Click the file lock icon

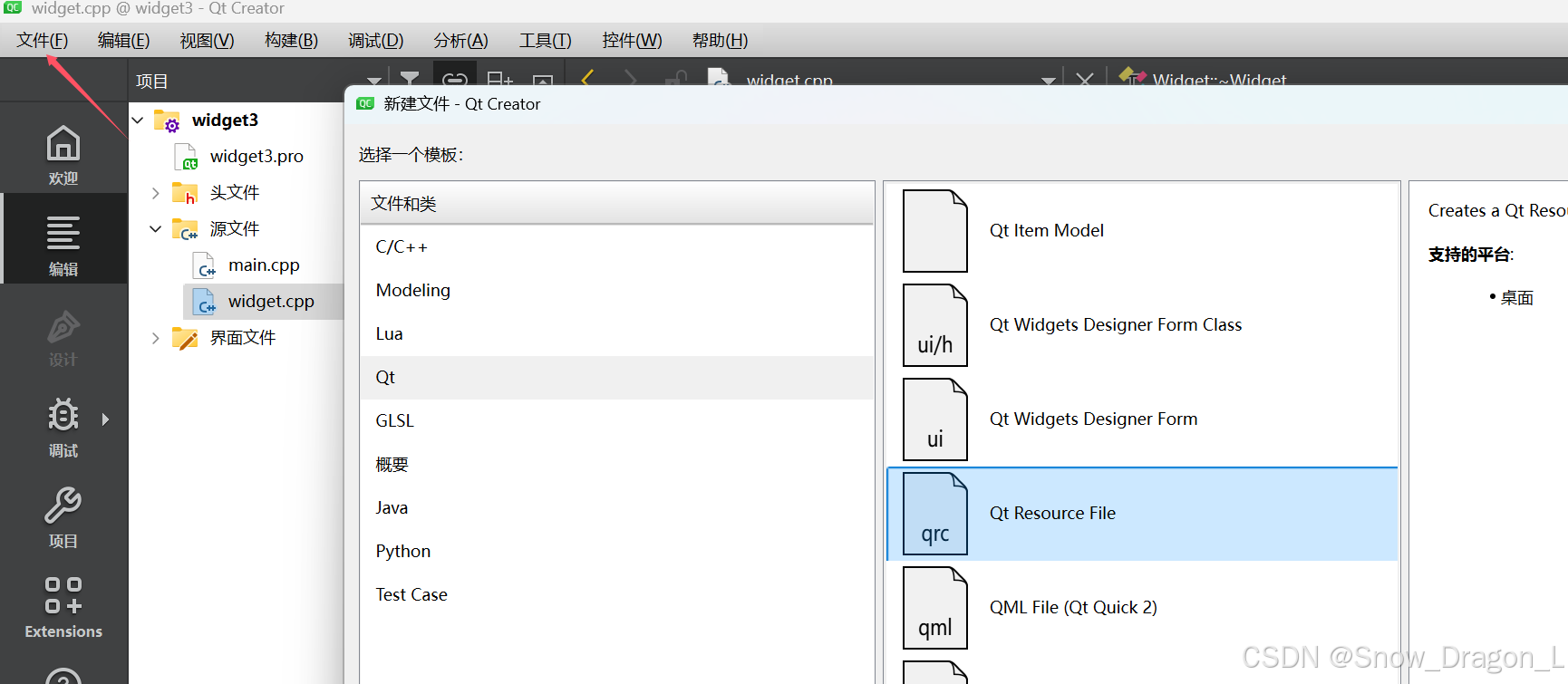tap(676, 79)
